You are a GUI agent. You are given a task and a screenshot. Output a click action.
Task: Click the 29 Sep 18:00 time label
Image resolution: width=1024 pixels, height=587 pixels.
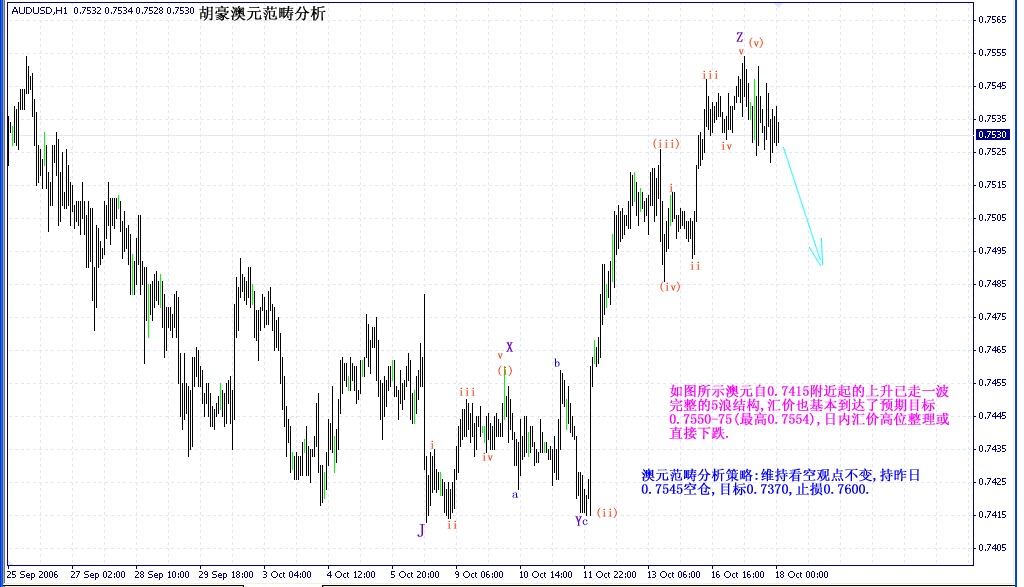click(226, 575)
